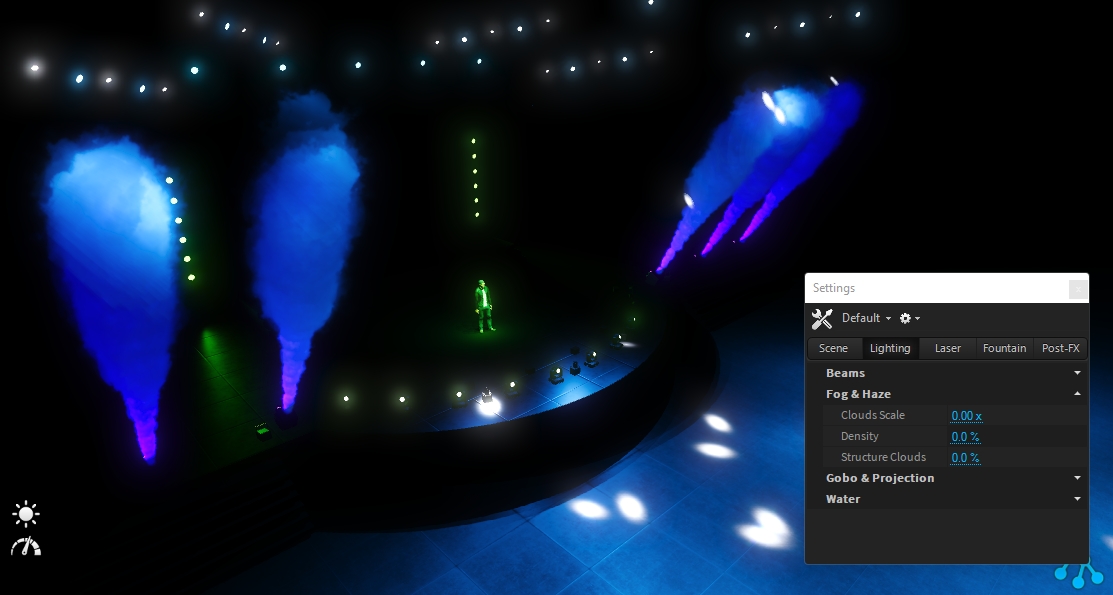Click the sun brightness icon
Screen dimensions: 1113x595
(x=26, y=514)
